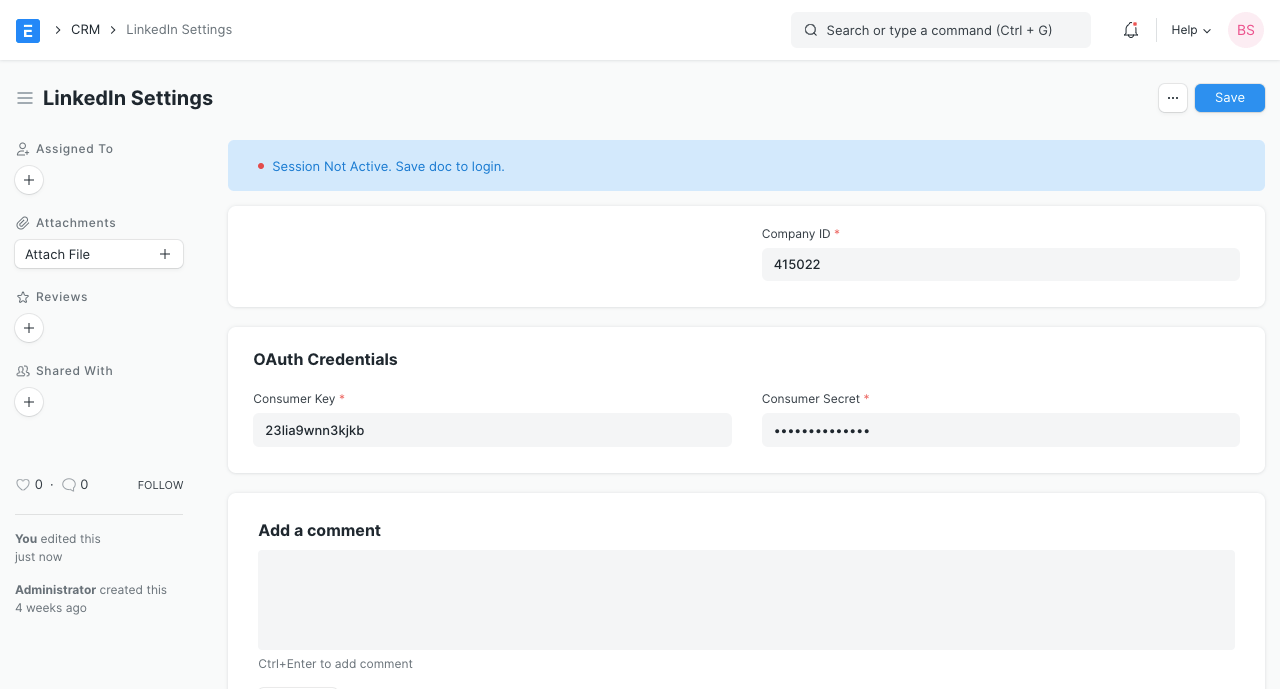Focus the search command bar
Screen dimensions: 1280x689
coord(940,30)
